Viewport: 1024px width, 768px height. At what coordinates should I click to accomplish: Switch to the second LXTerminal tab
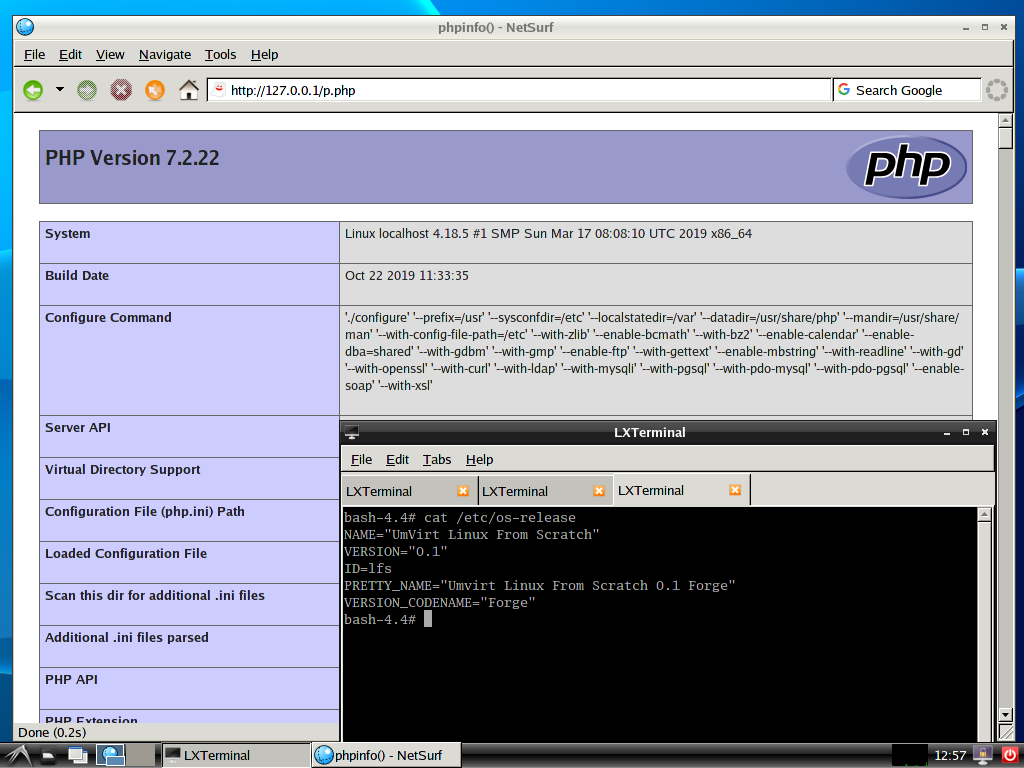pos(530,491)
